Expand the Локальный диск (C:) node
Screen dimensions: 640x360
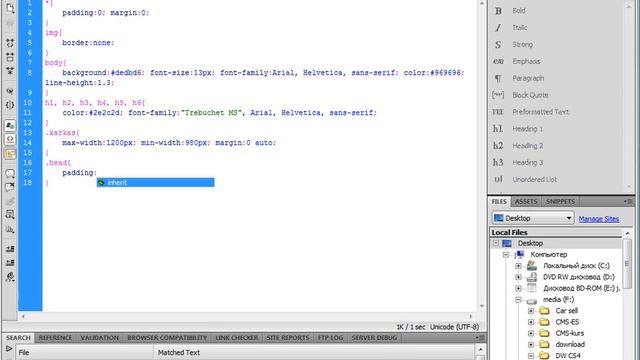click(x=518, y=266)
